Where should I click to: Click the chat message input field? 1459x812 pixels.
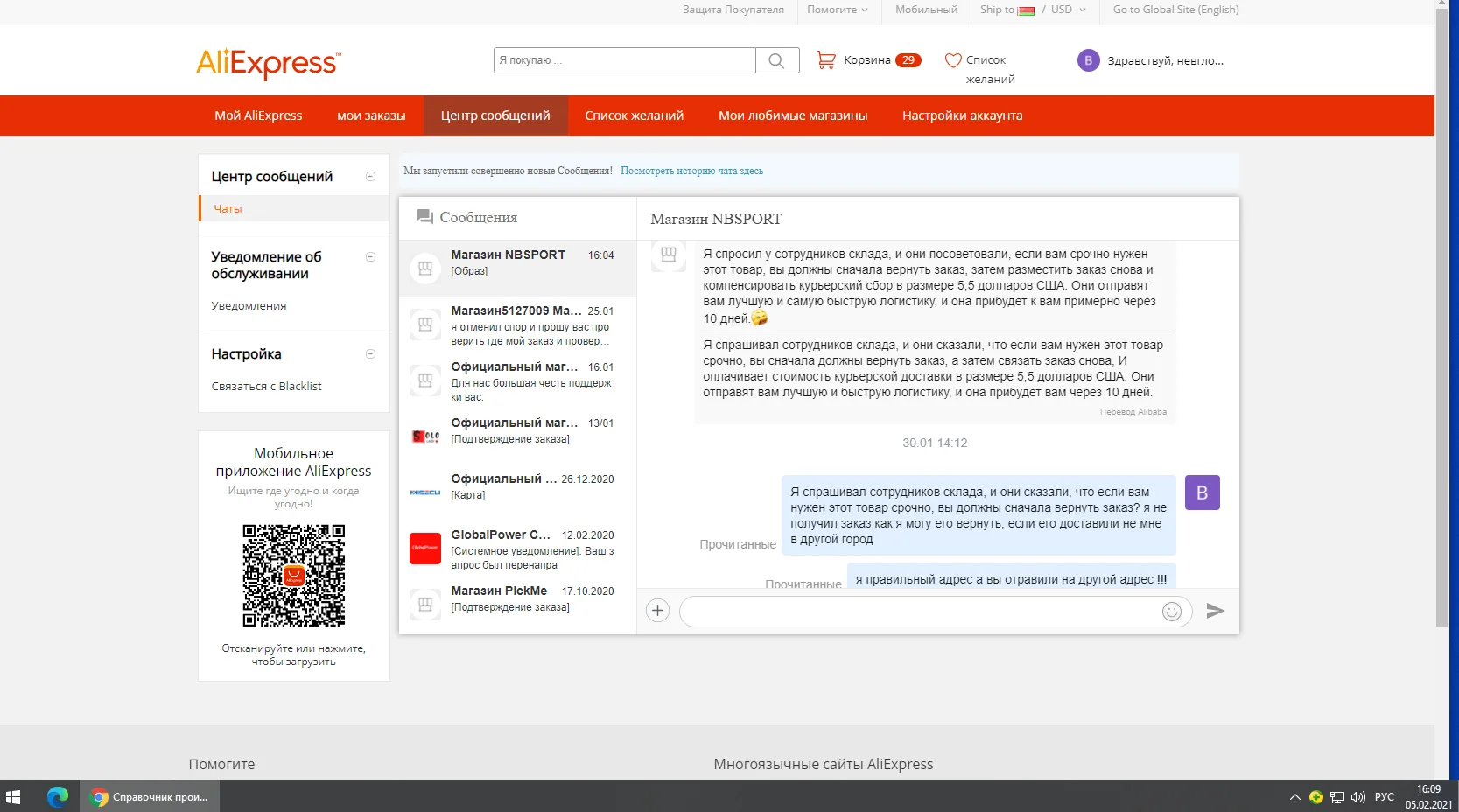[x=919, y=612]
